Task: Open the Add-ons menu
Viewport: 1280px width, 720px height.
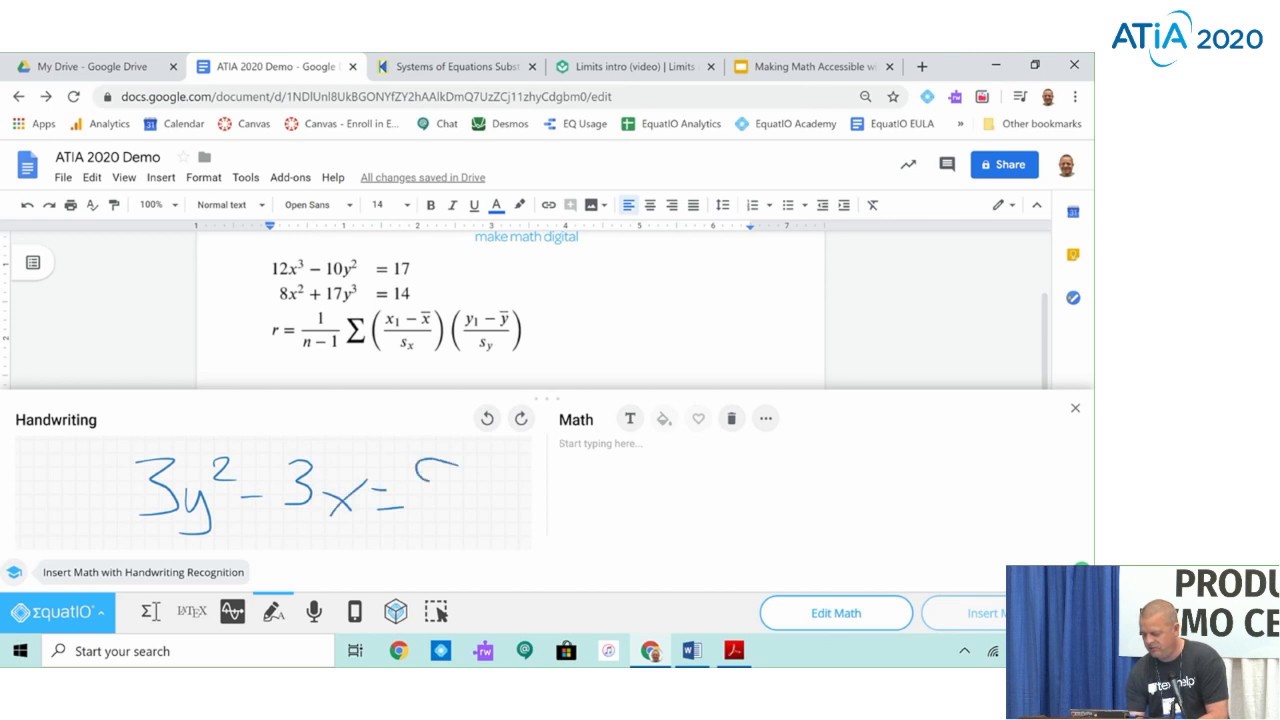Action: 290,177
